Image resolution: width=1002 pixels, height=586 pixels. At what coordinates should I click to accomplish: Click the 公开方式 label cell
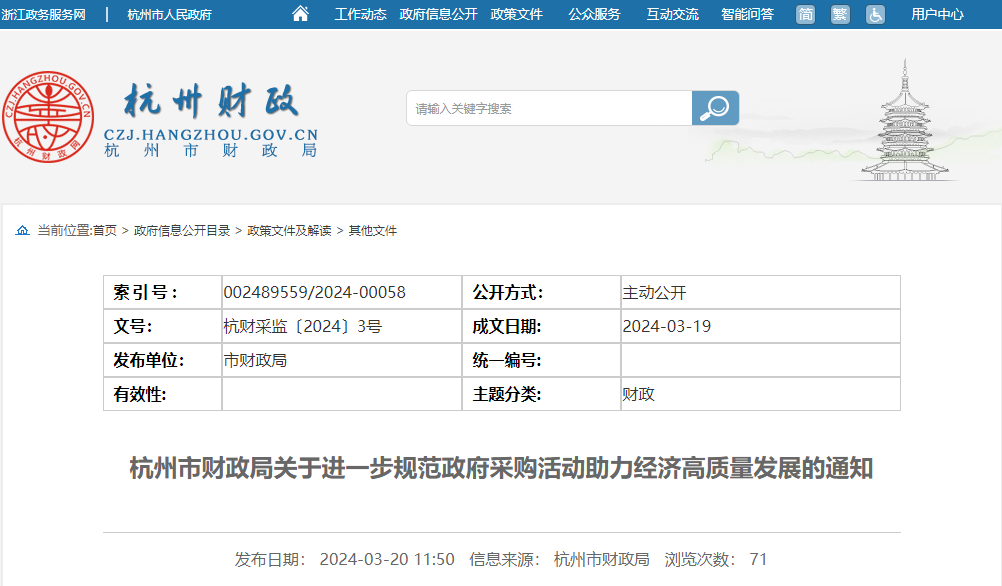pos(541,292)
